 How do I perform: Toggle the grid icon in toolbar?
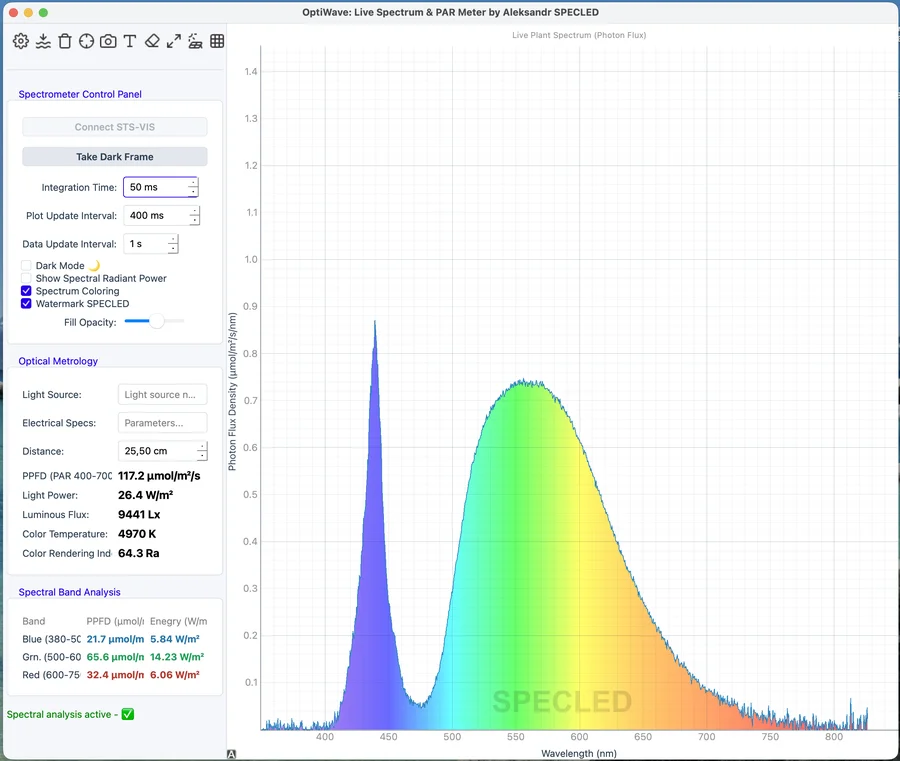[217, 41]
